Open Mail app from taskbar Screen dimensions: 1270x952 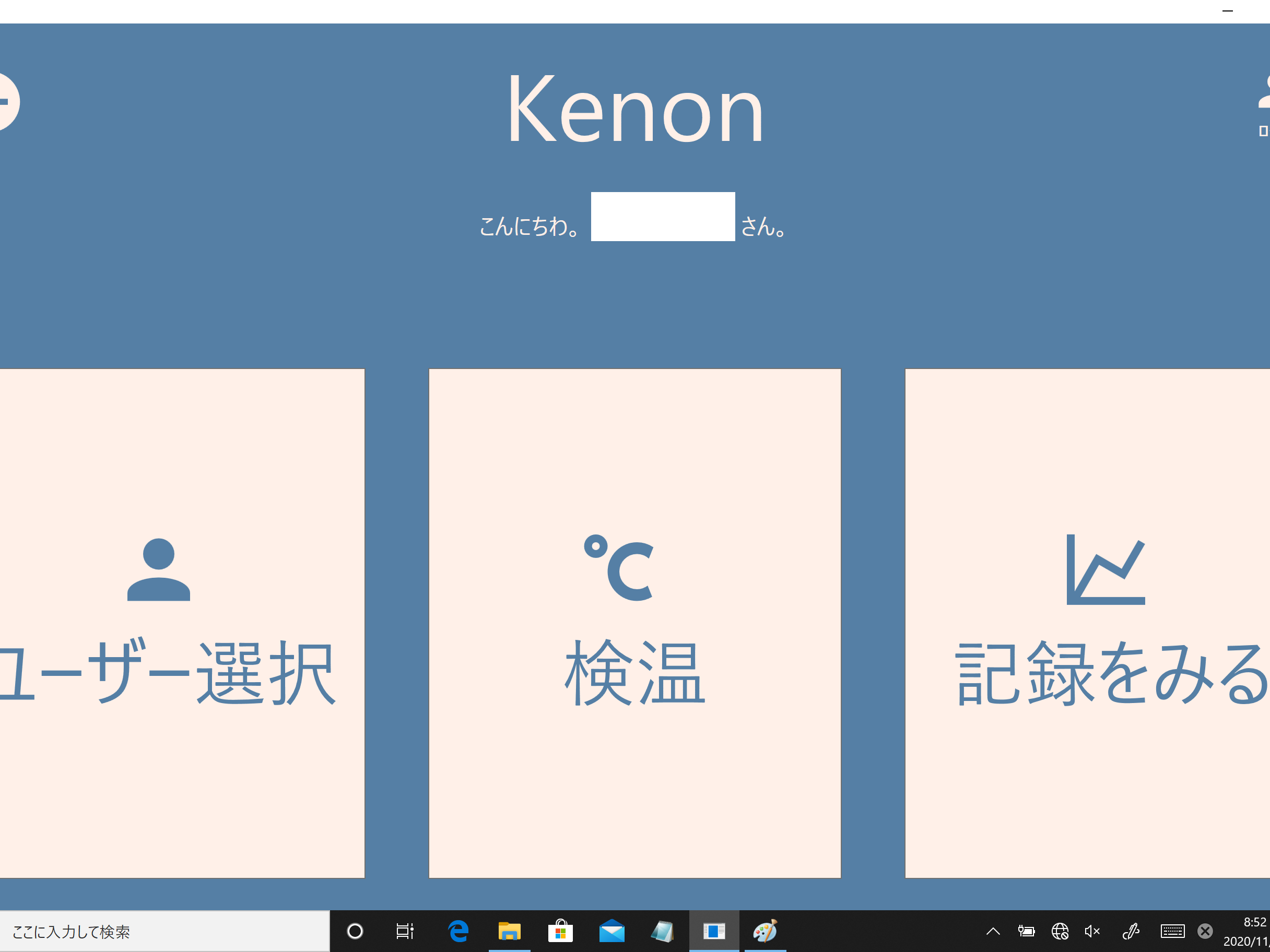[612, 931]
